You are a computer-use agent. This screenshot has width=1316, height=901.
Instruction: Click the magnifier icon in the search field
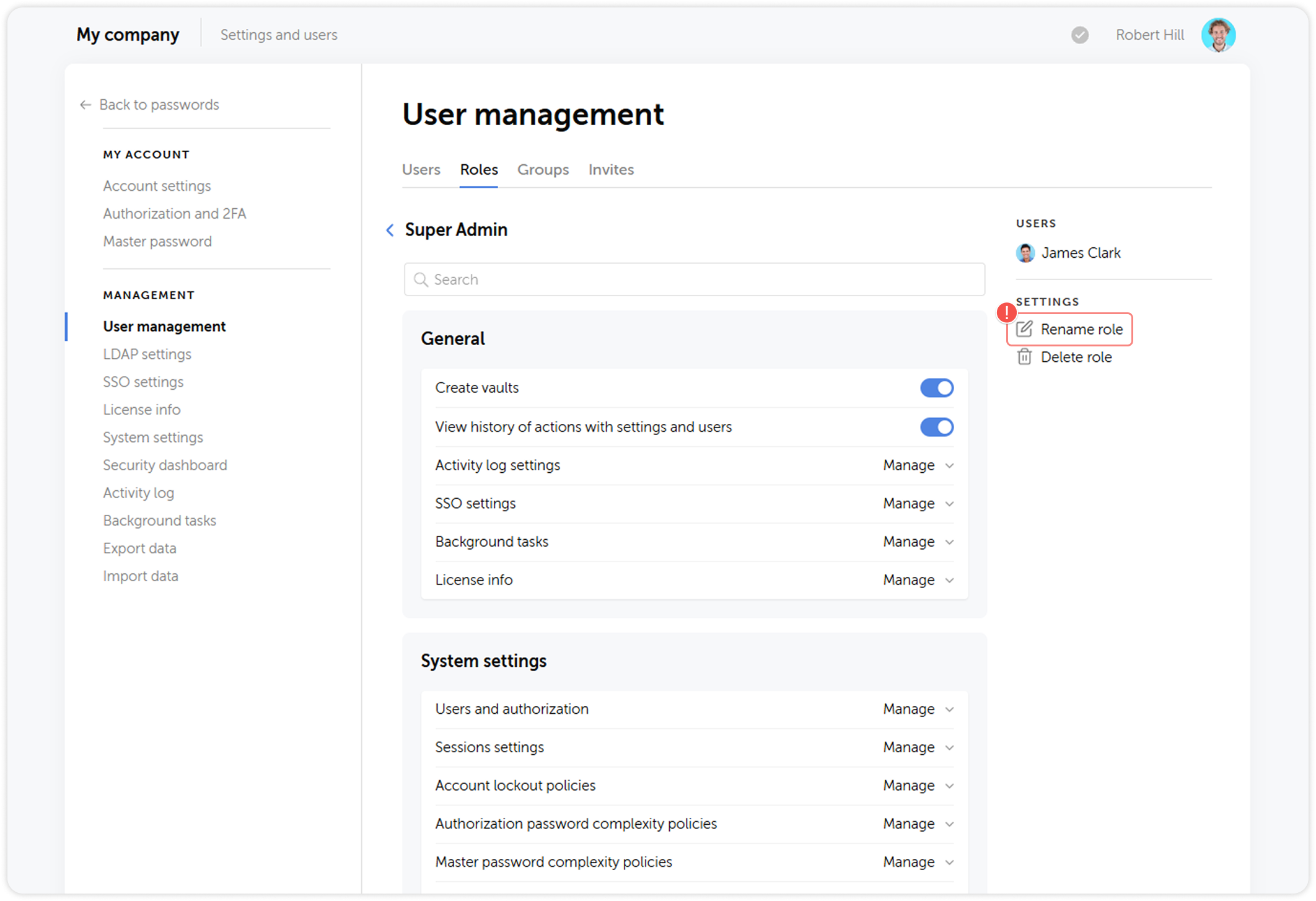click(421, 279)
